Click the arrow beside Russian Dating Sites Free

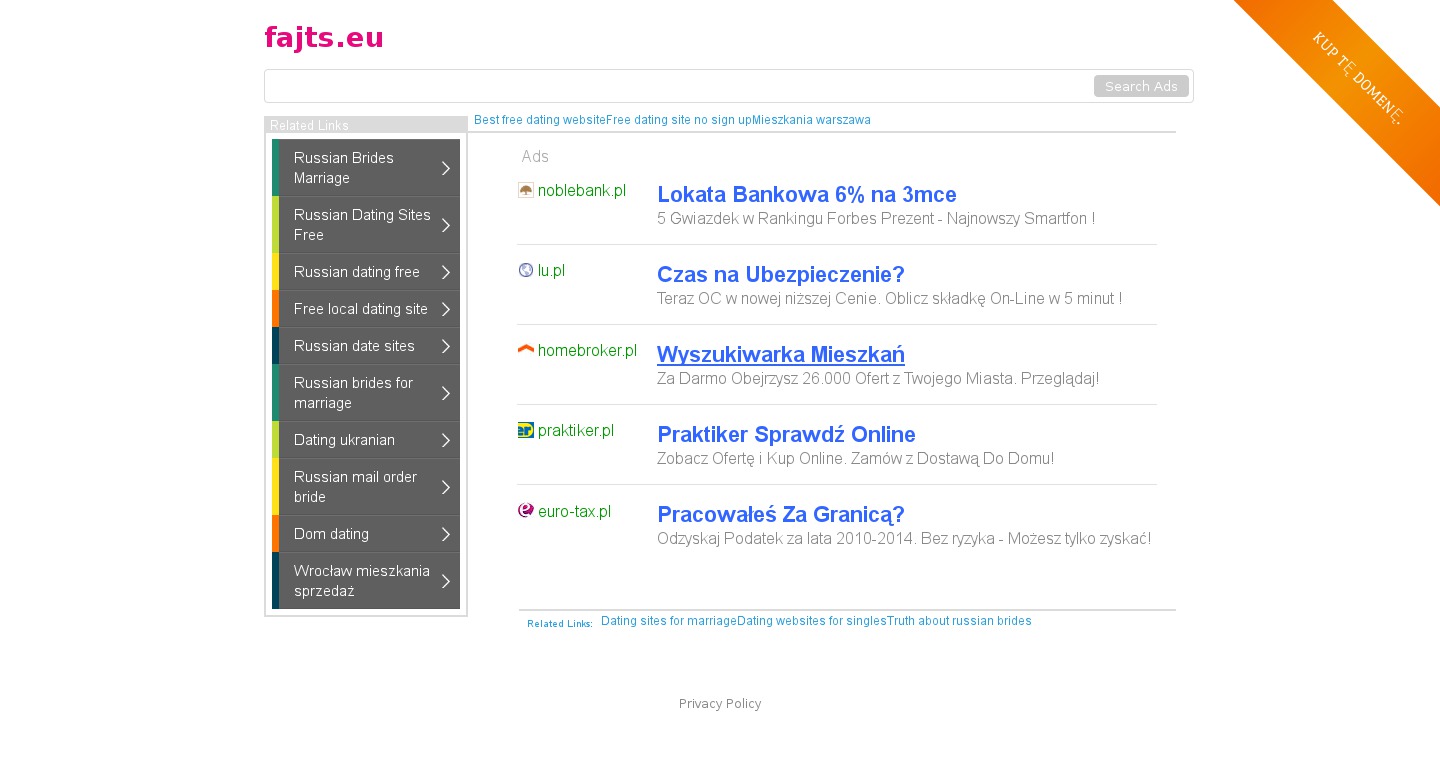(446, 225)
